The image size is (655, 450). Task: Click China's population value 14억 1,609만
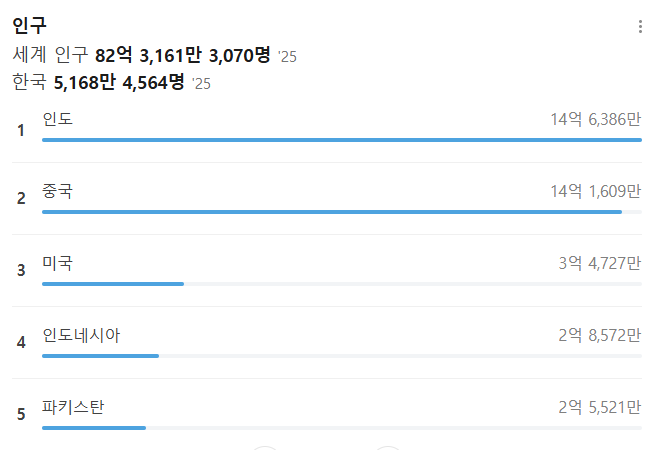coord(595,192)
